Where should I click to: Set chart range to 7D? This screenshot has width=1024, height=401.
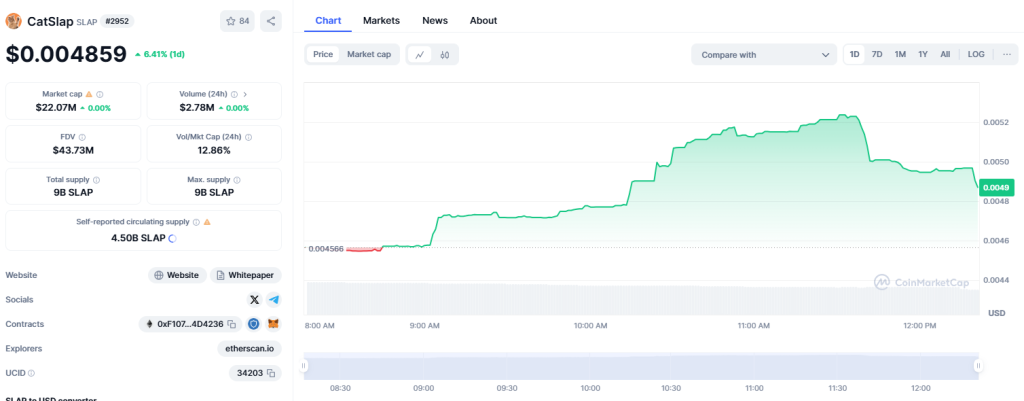point(877,54)
